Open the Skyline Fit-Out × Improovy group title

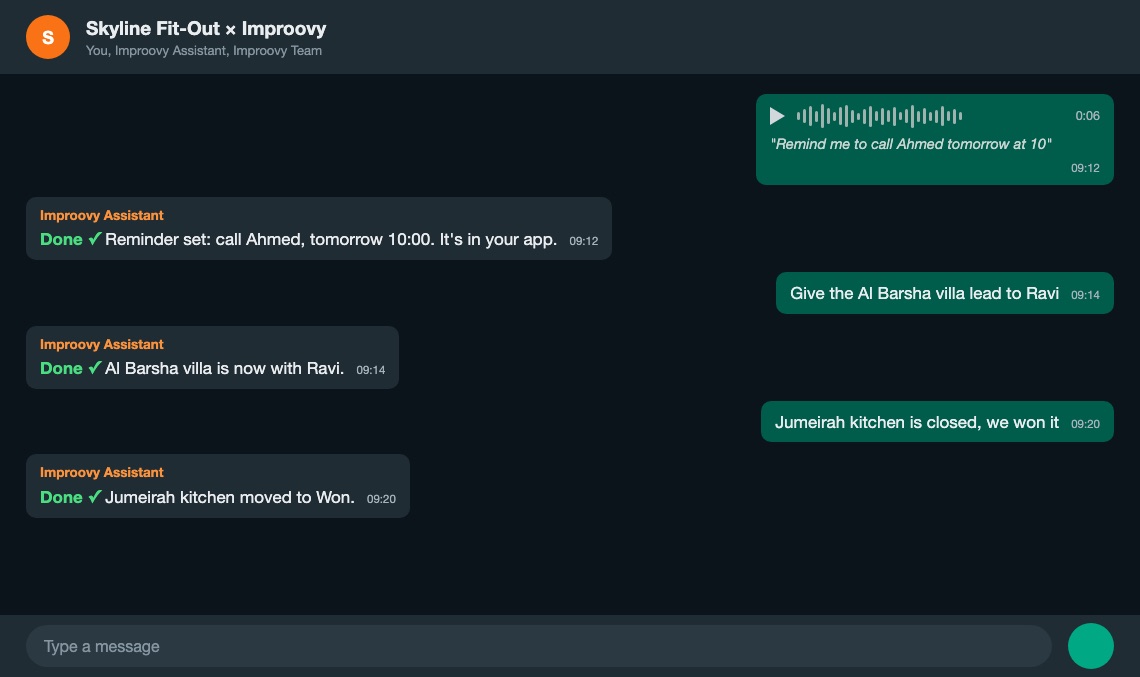click(206, 28)
